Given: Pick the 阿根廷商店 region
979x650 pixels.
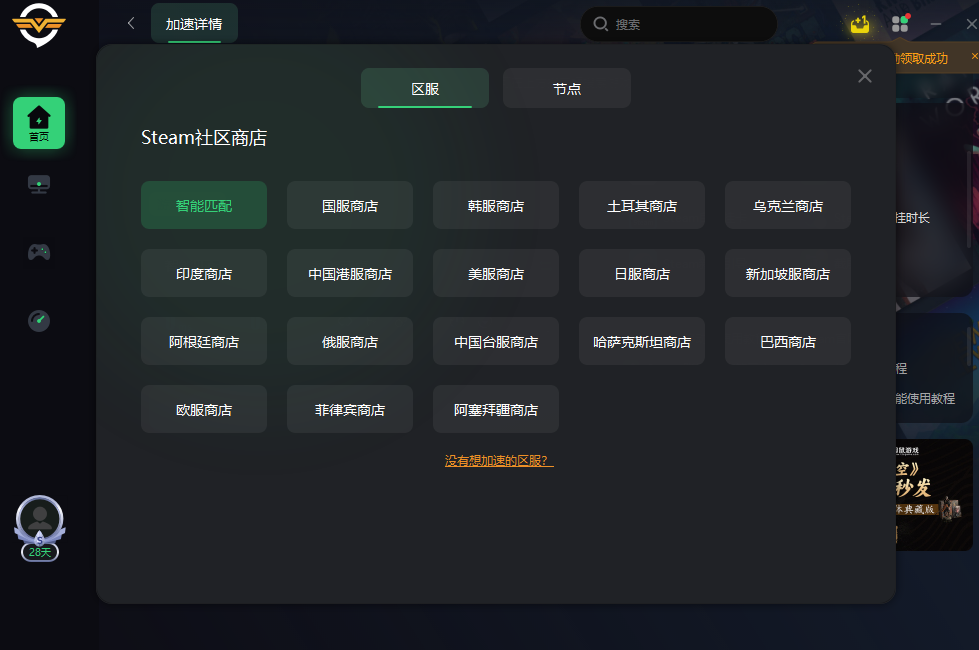Looking at the screenshot, I should click(x=204, y=342).
